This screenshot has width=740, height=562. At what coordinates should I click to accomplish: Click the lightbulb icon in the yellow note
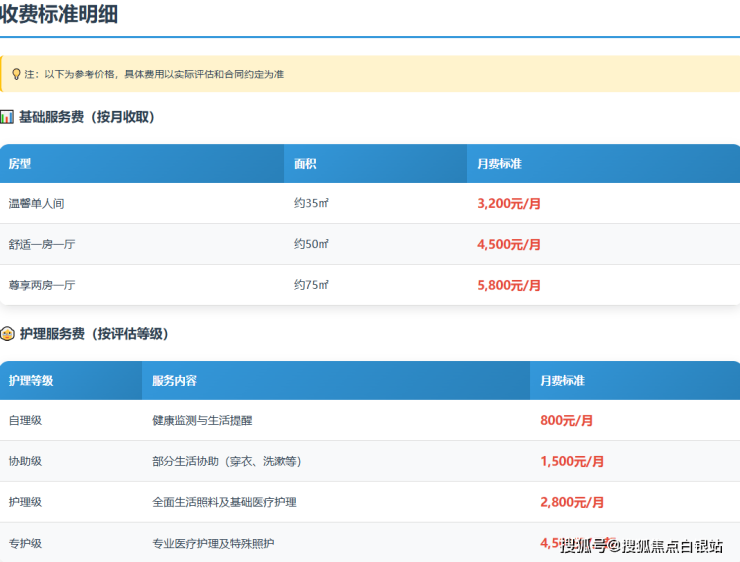pyautogui.click(x=16, y=74)
